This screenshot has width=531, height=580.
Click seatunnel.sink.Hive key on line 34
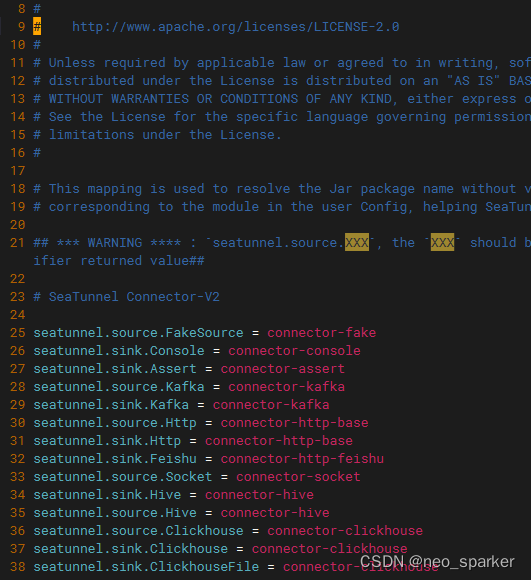[x=107, y=495]
